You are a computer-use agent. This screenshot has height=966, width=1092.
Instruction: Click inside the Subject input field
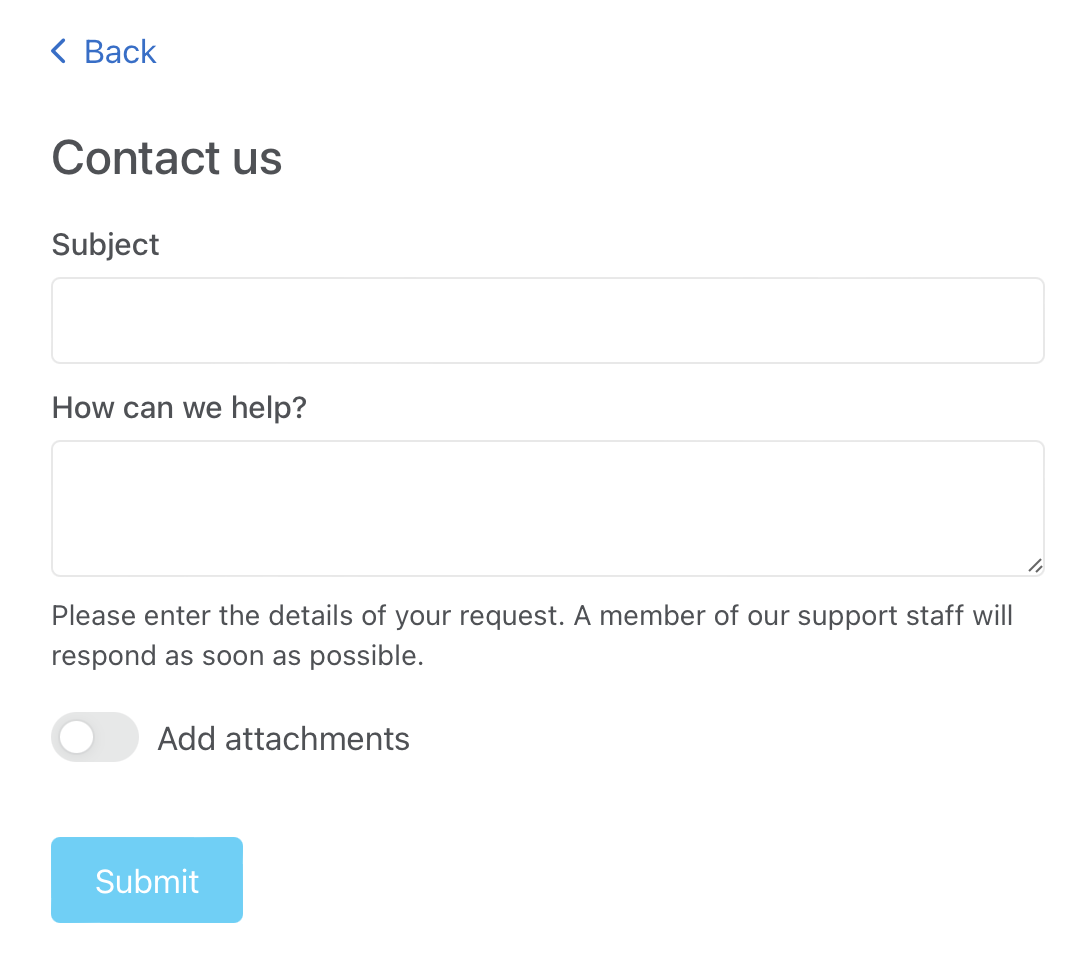coord(547,320)
